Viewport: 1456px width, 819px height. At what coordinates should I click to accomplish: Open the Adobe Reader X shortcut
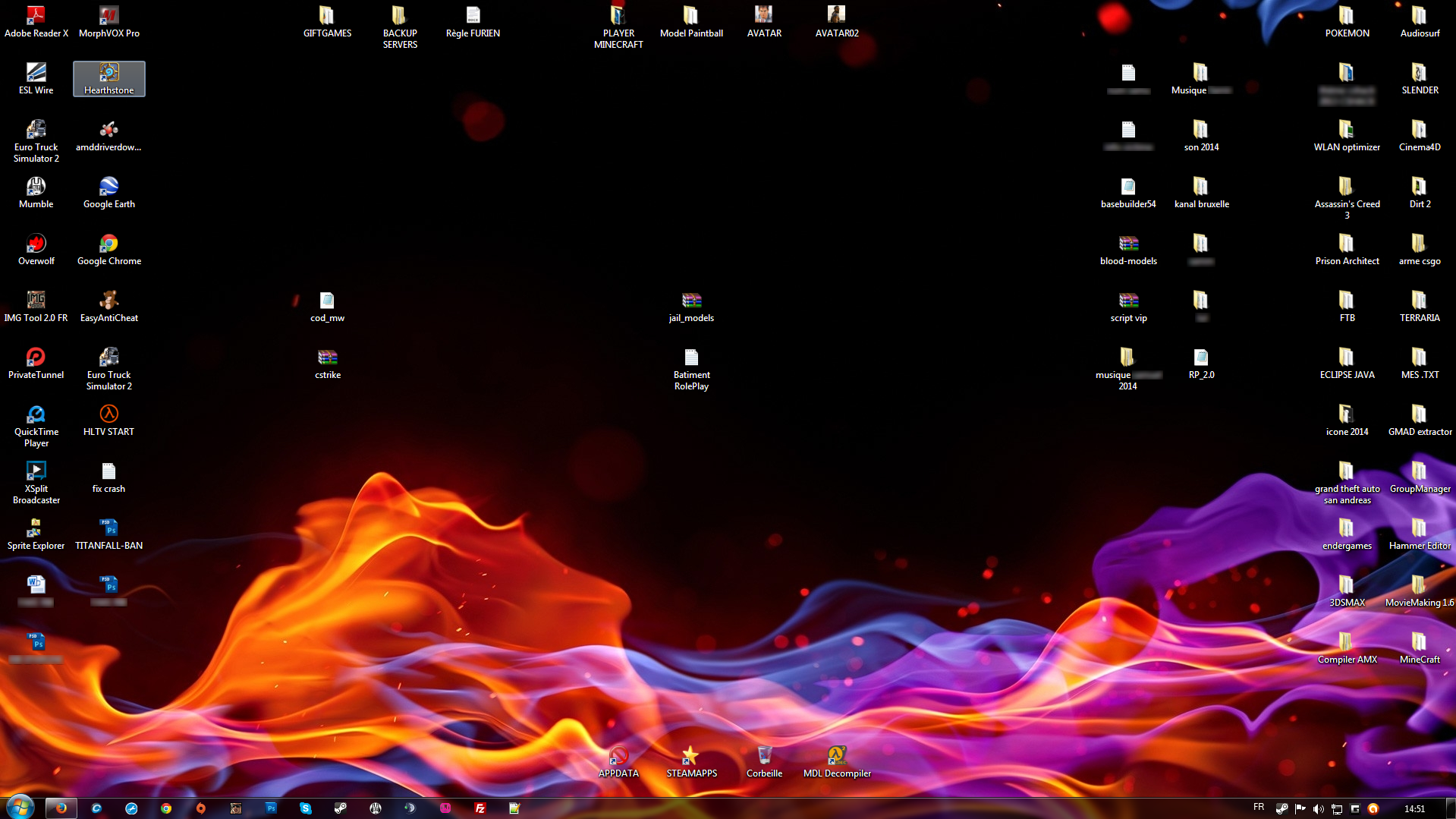[x=36, y=21]
